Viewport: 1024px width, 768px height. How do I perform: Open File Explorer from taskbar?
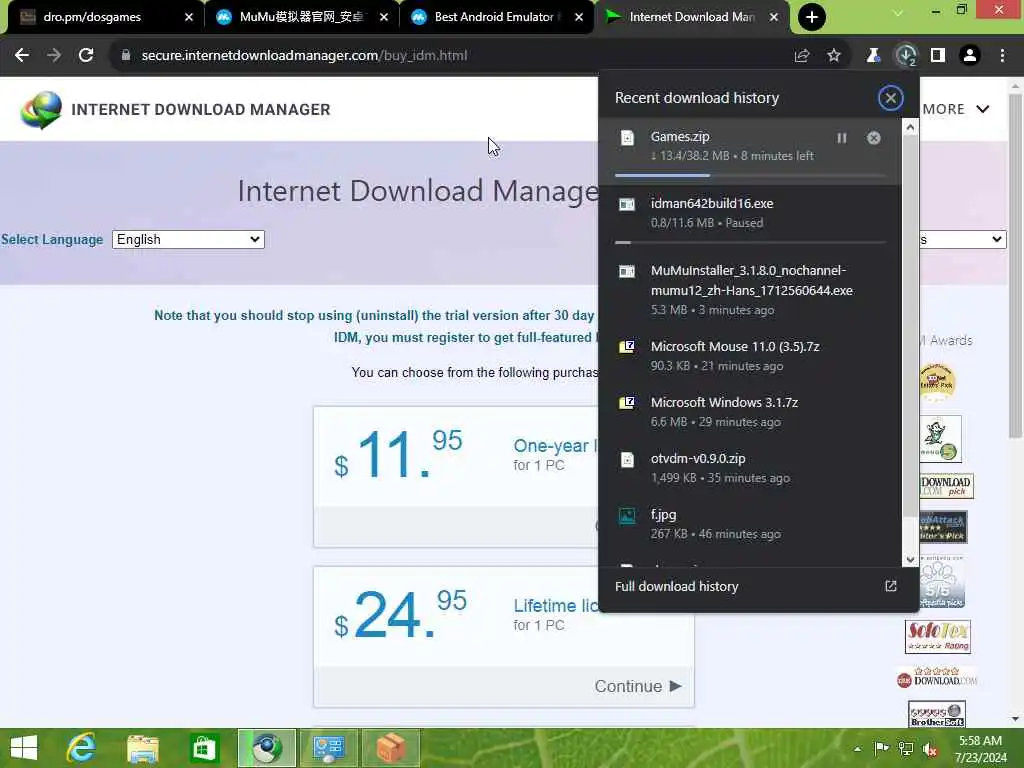(x=143, y=748)
